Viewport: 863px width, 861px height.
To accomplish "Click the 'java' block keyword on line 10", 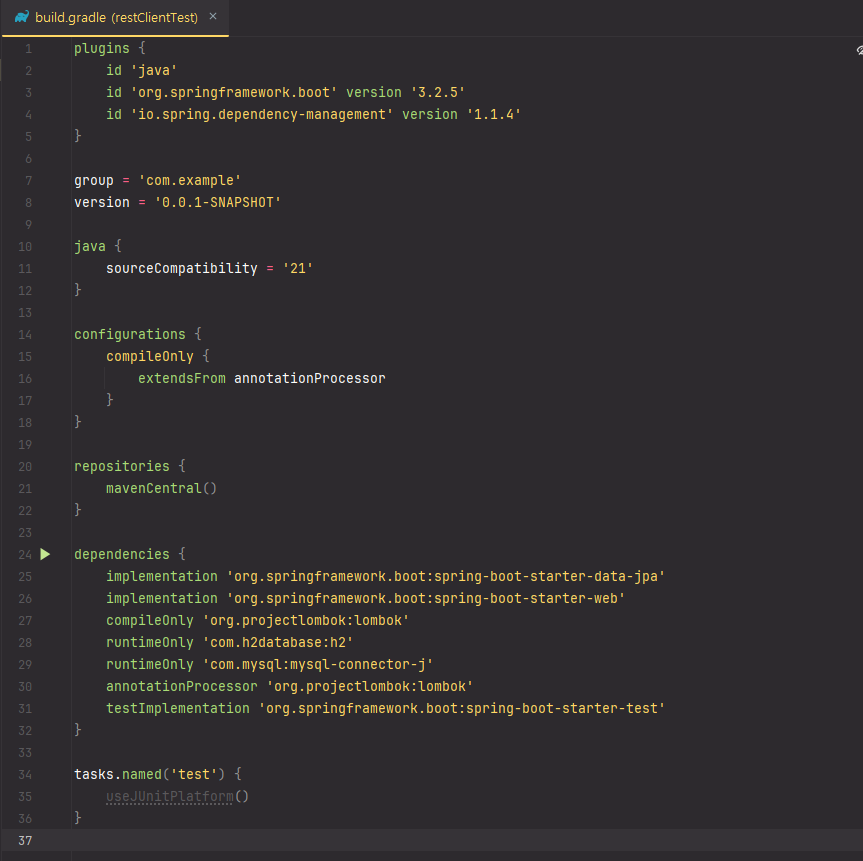I will tap(90, 247).
